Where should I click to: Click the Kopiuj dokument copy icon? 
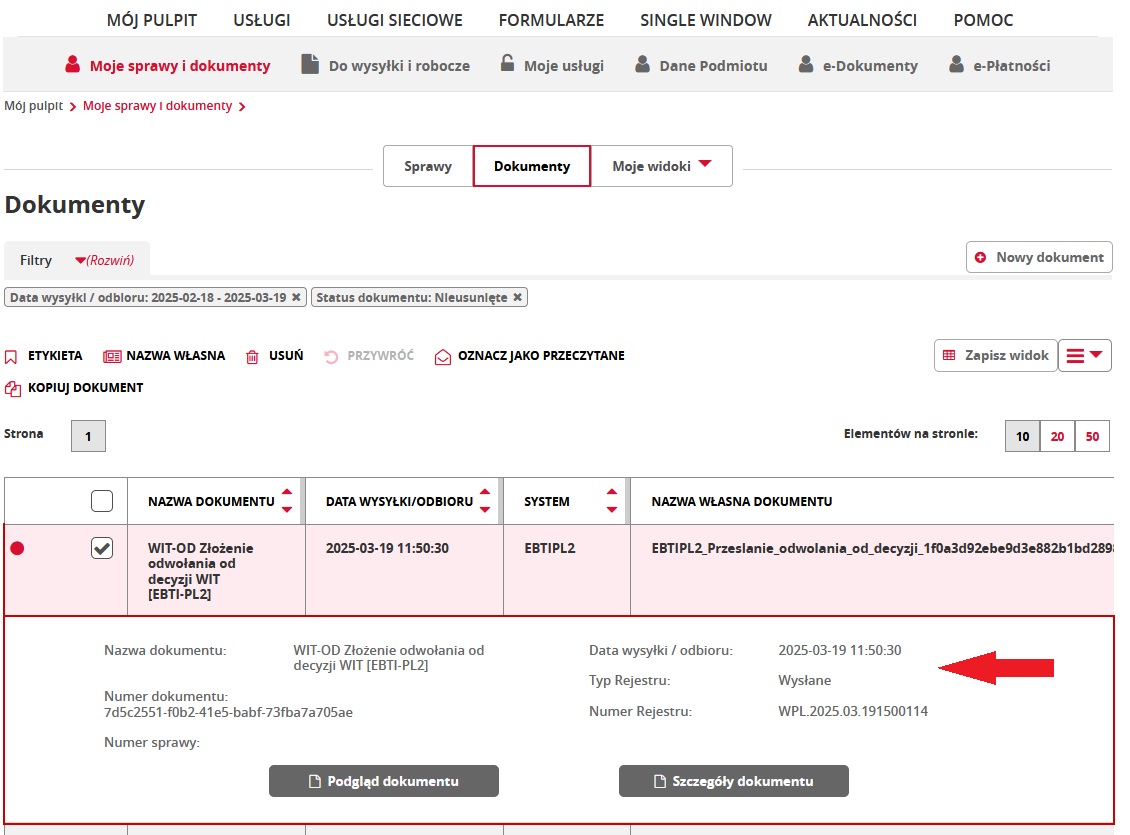(x=13, y=387)
